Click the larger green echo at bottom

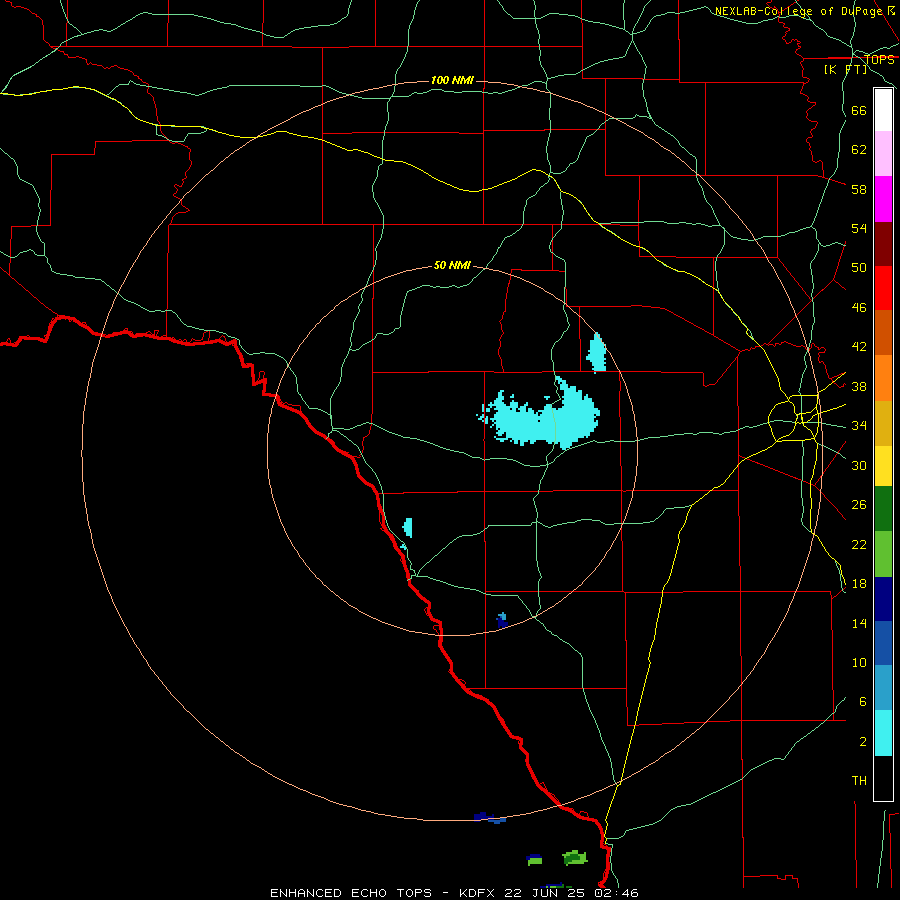(575, 858)
